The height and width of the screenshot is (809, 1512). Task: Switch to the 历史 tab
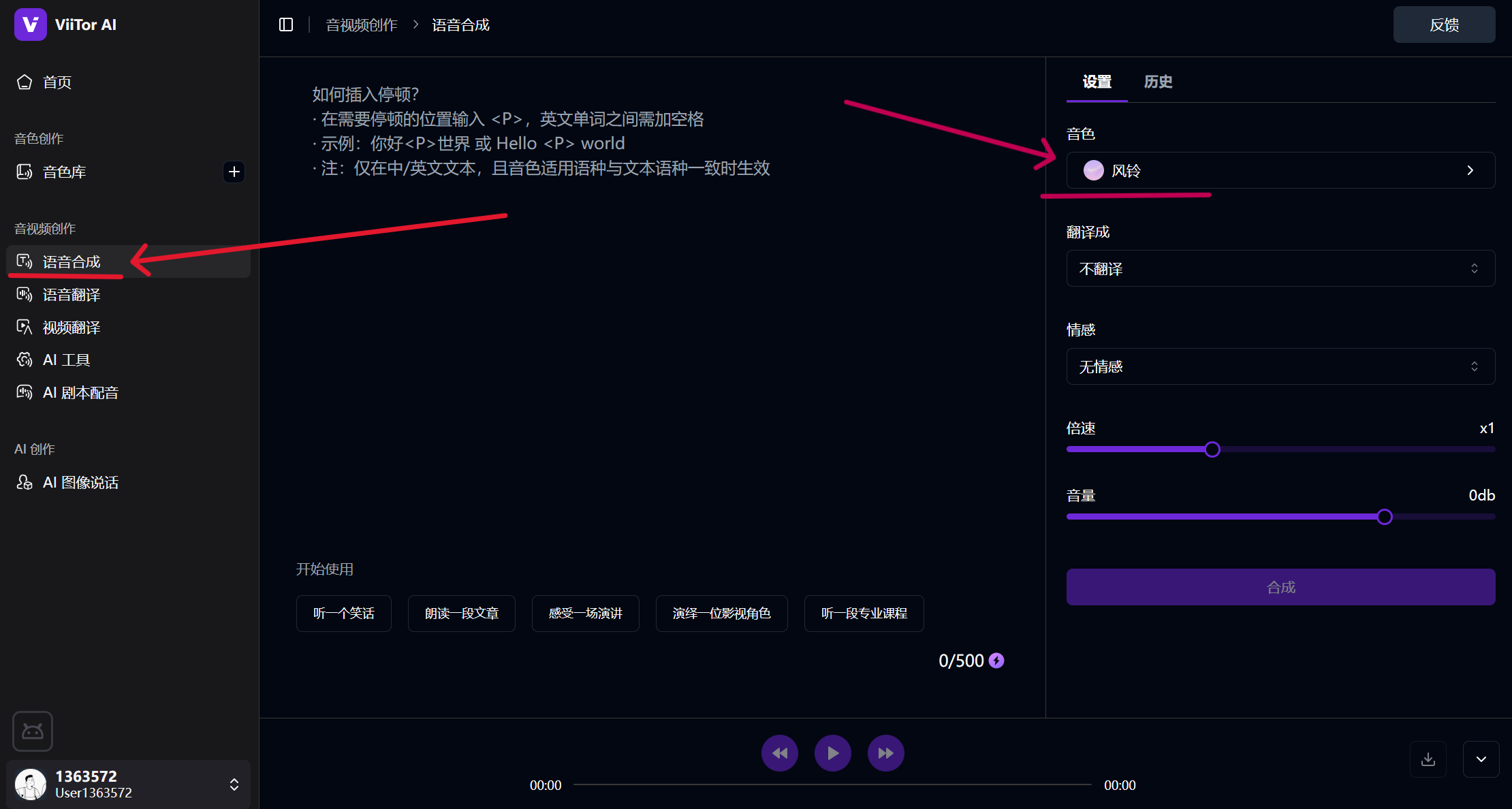click(1158, 82)
